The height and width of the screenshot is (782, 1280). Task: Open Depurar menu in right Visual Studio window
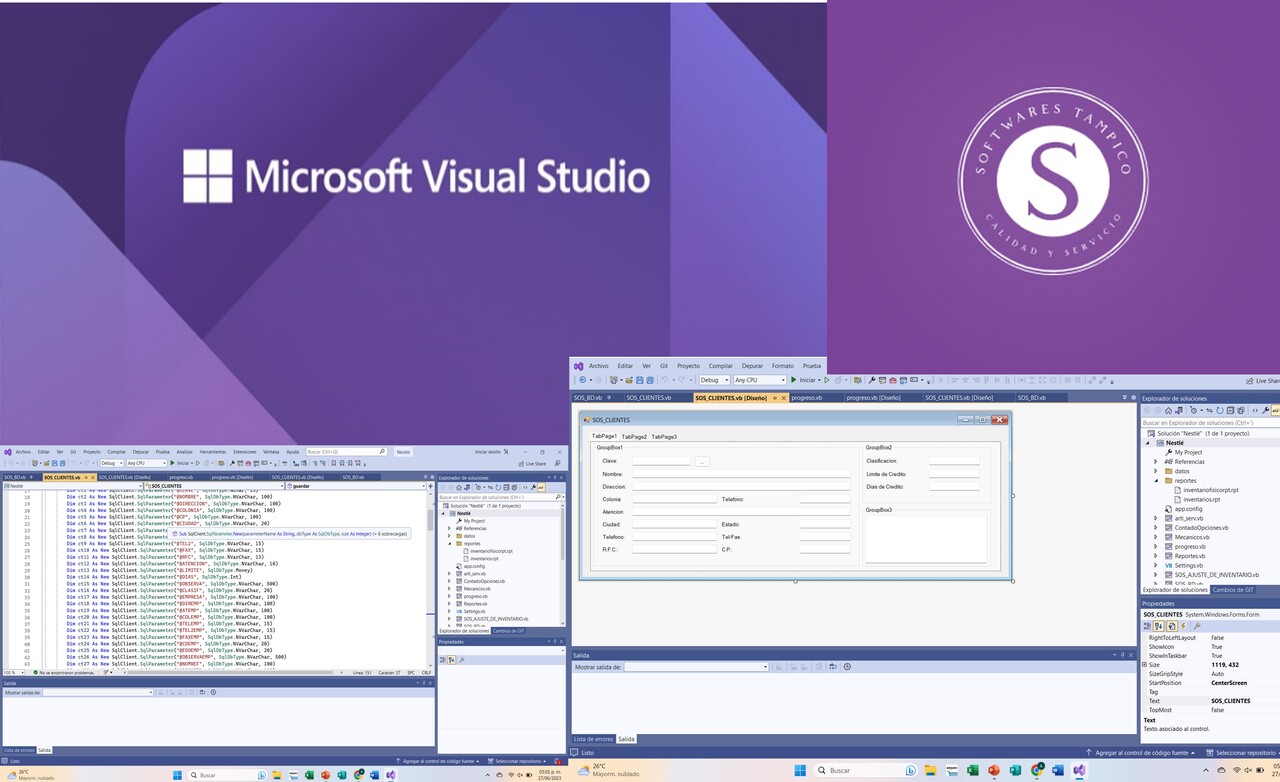click(752, 366)
